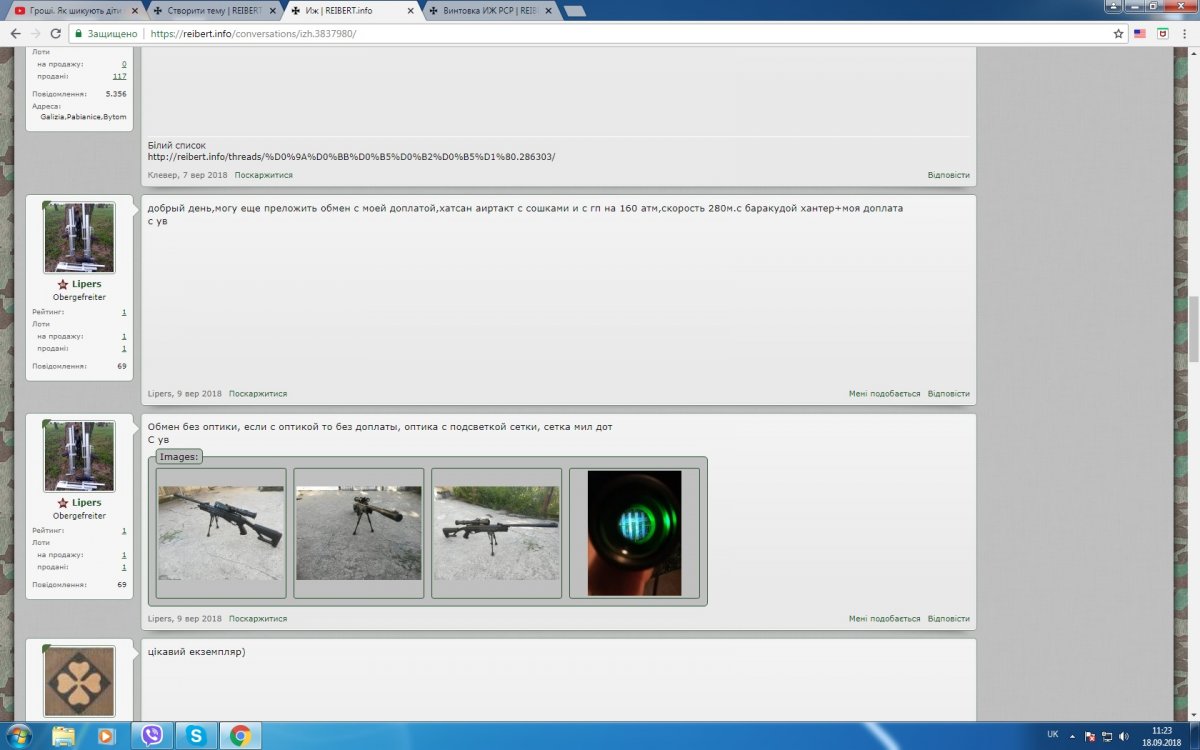Open Lipers username in the Обмен без оптики post
This screenshot has height=750, width=1200.
[86, 503]
